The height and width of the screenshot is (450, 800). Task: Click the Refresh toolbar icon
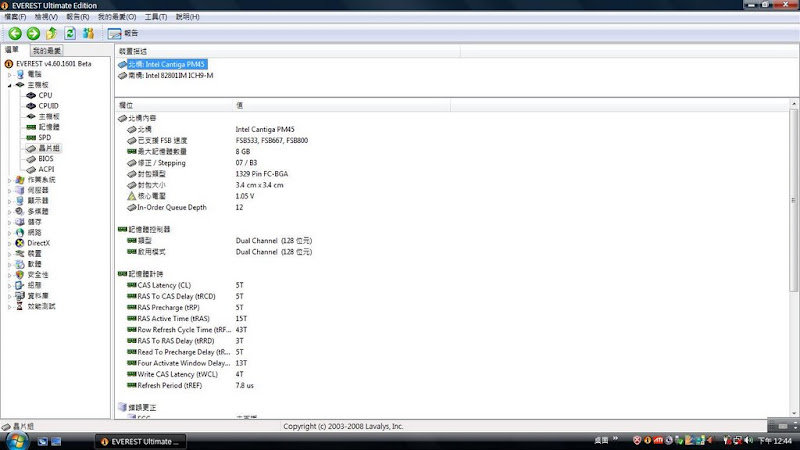[x=70, y=33]
